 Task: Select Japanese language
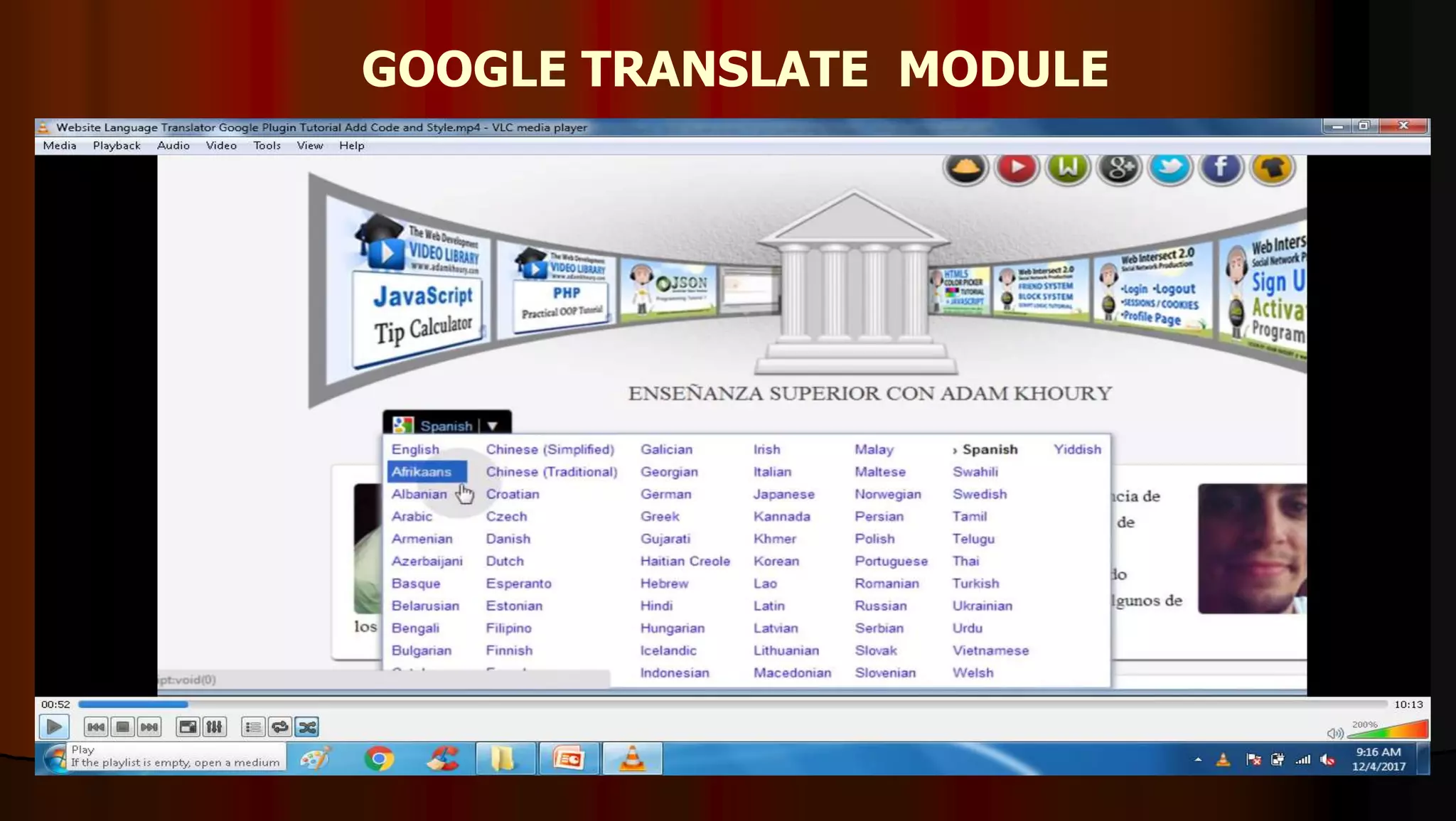(783, 494)
